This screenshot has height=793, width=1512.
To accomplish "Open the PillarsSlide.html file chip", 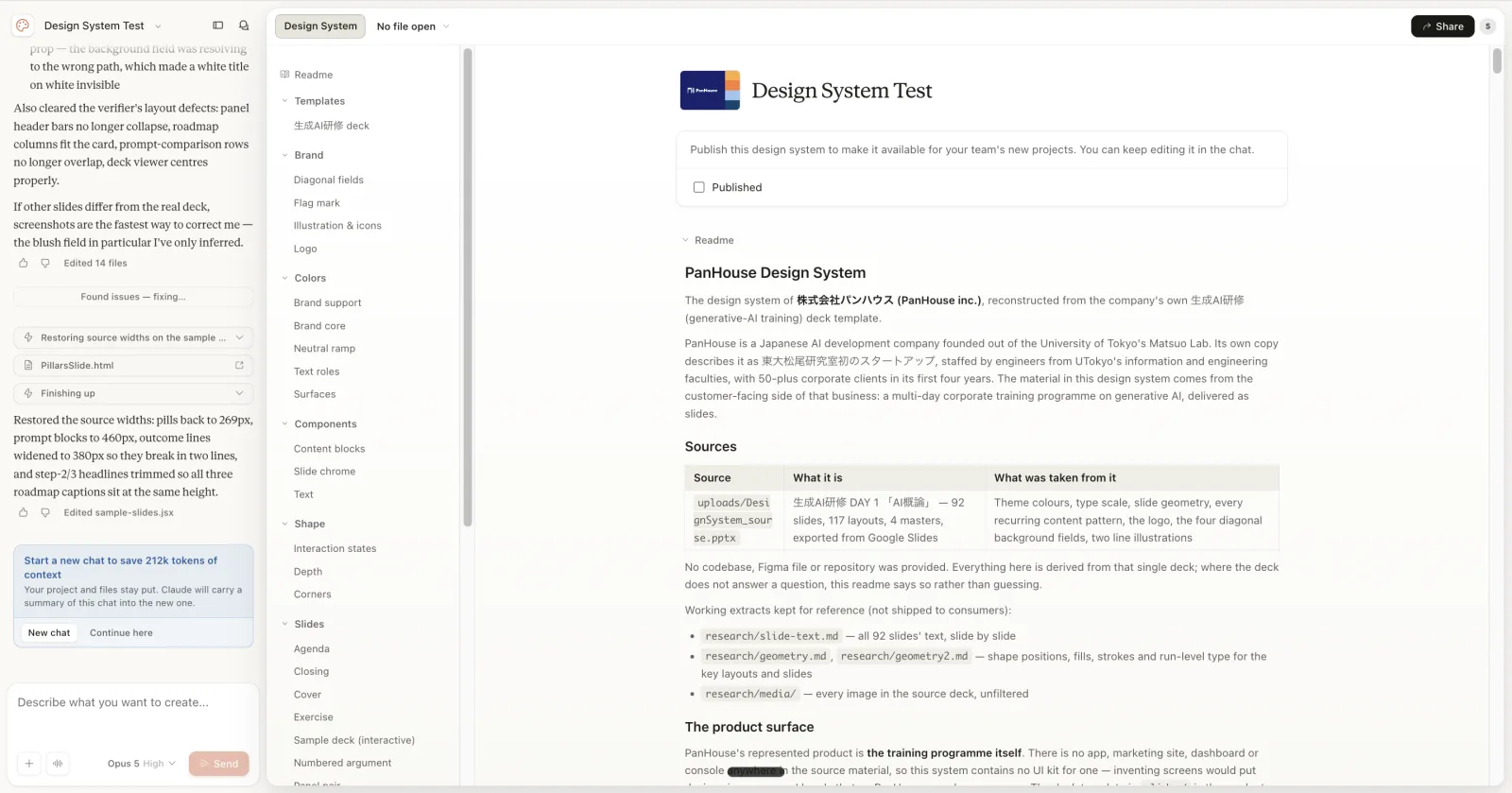I will (133, 366).
